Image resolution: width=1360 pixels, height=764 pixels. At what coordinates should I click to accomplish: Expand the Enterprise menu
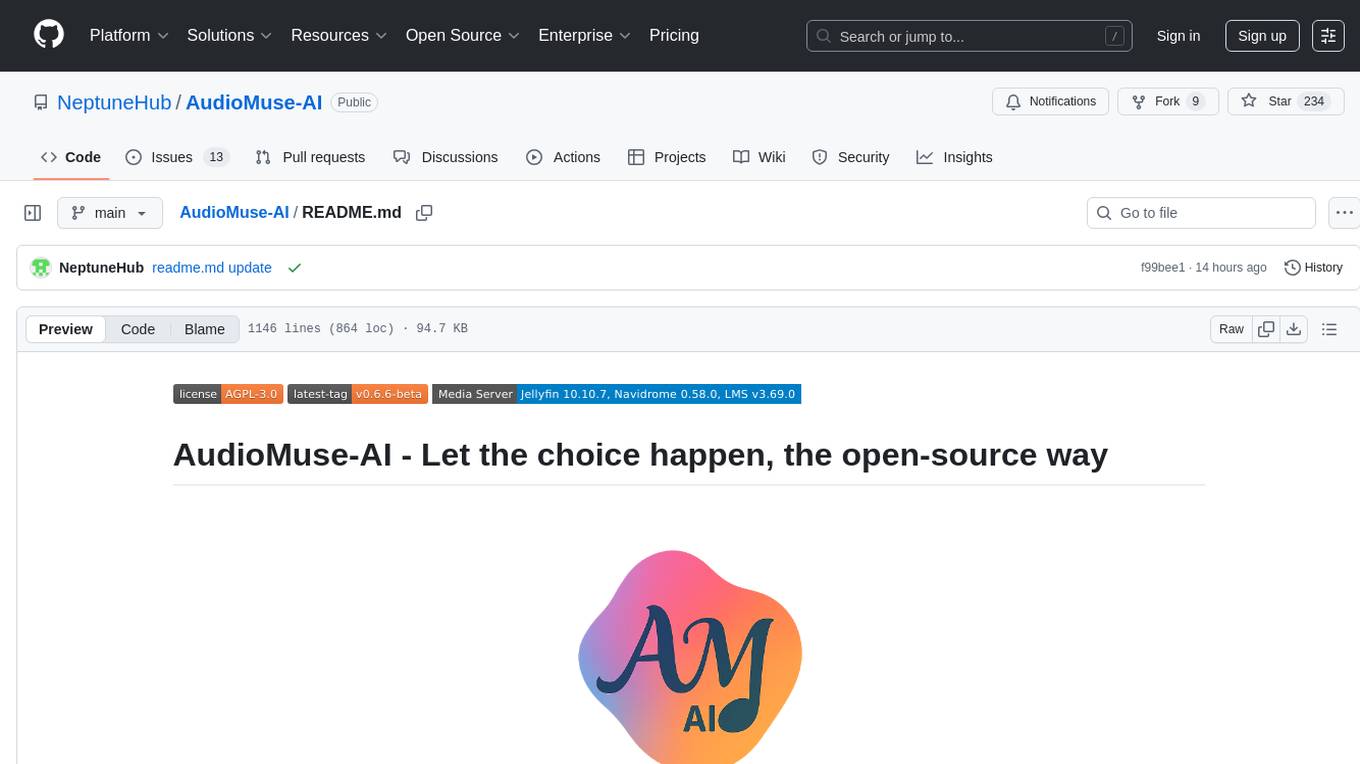(584, 35)
